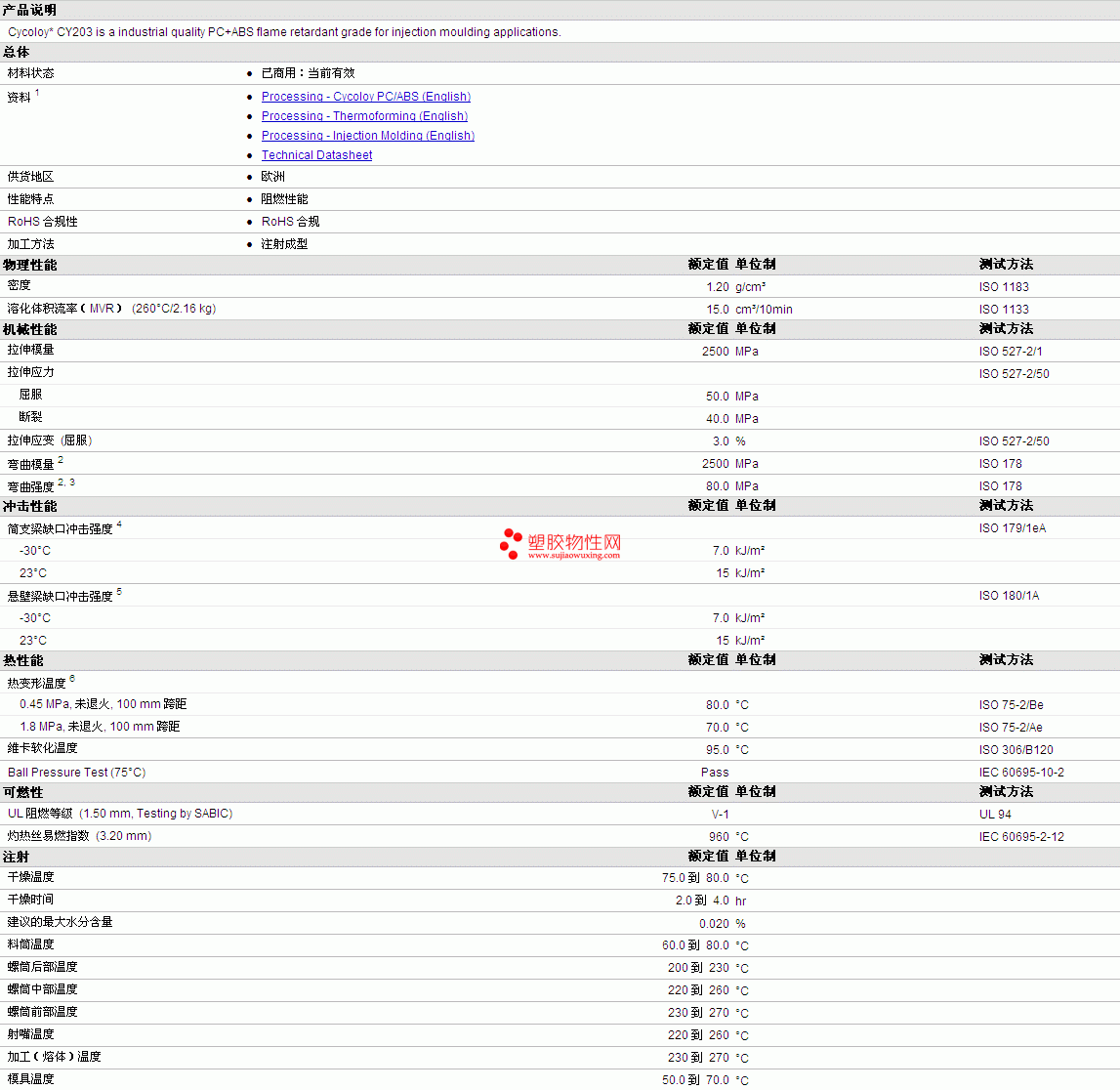Open Processing - Injection Molding (English) link

368,135
